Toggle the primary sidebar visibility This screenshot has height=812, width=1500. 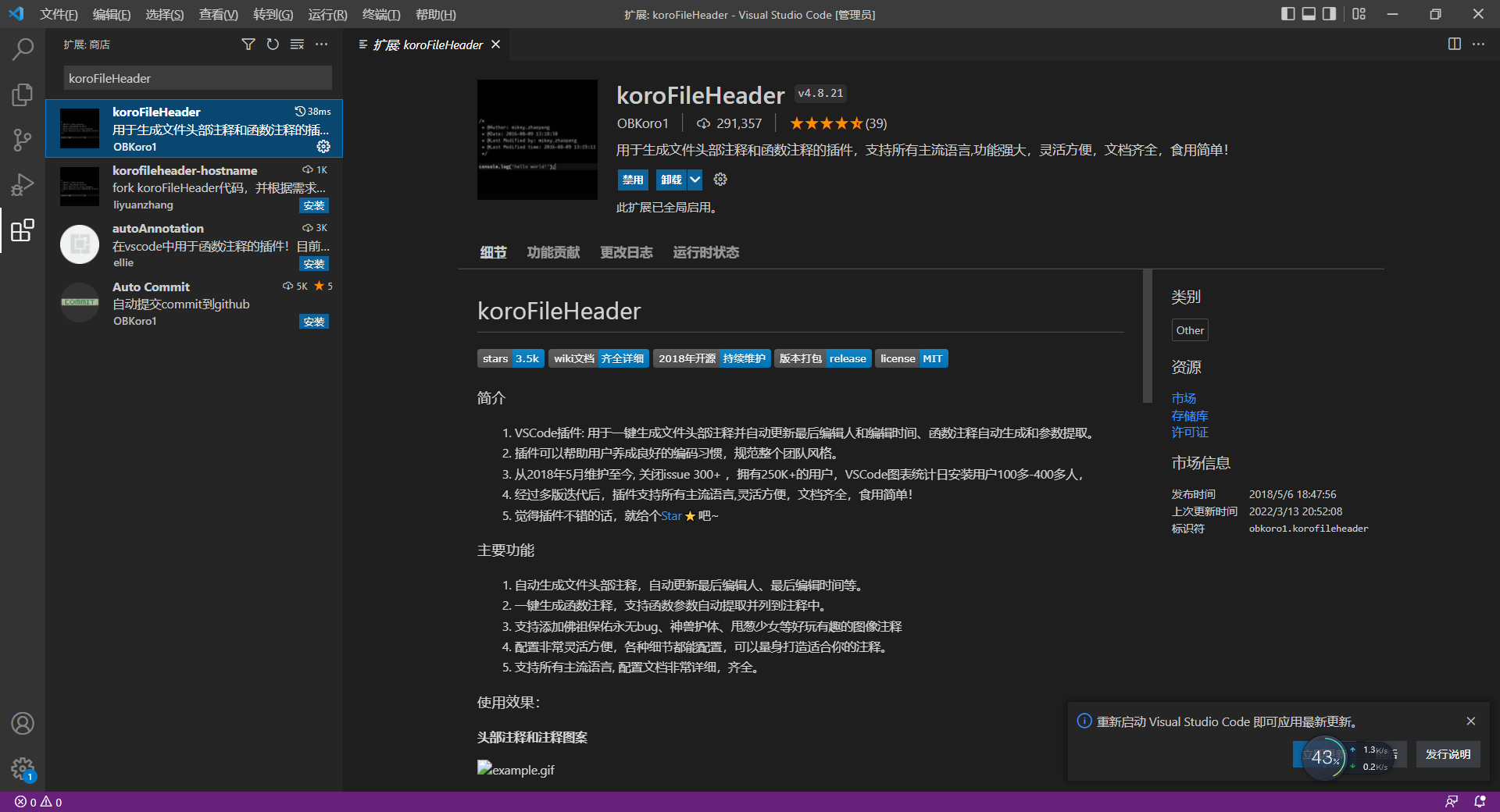(x=1287, y=14)
